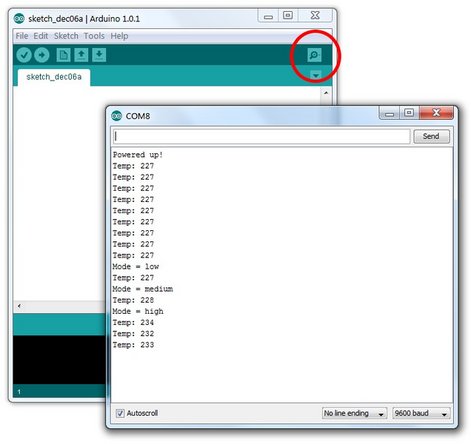The width and height of the screenshot is (471, 444).
Task: Click the 'Mode = low' line
Action: (136, 267)
